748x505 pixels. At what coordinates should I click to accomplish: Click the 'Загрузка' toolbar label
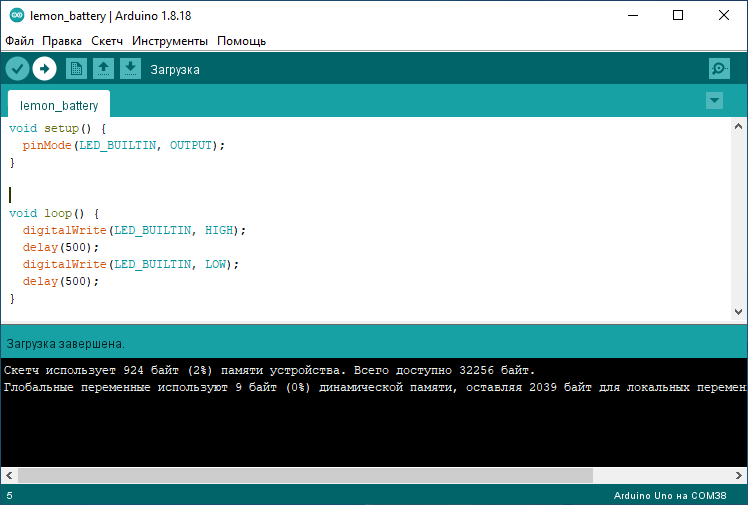[175, 70]
